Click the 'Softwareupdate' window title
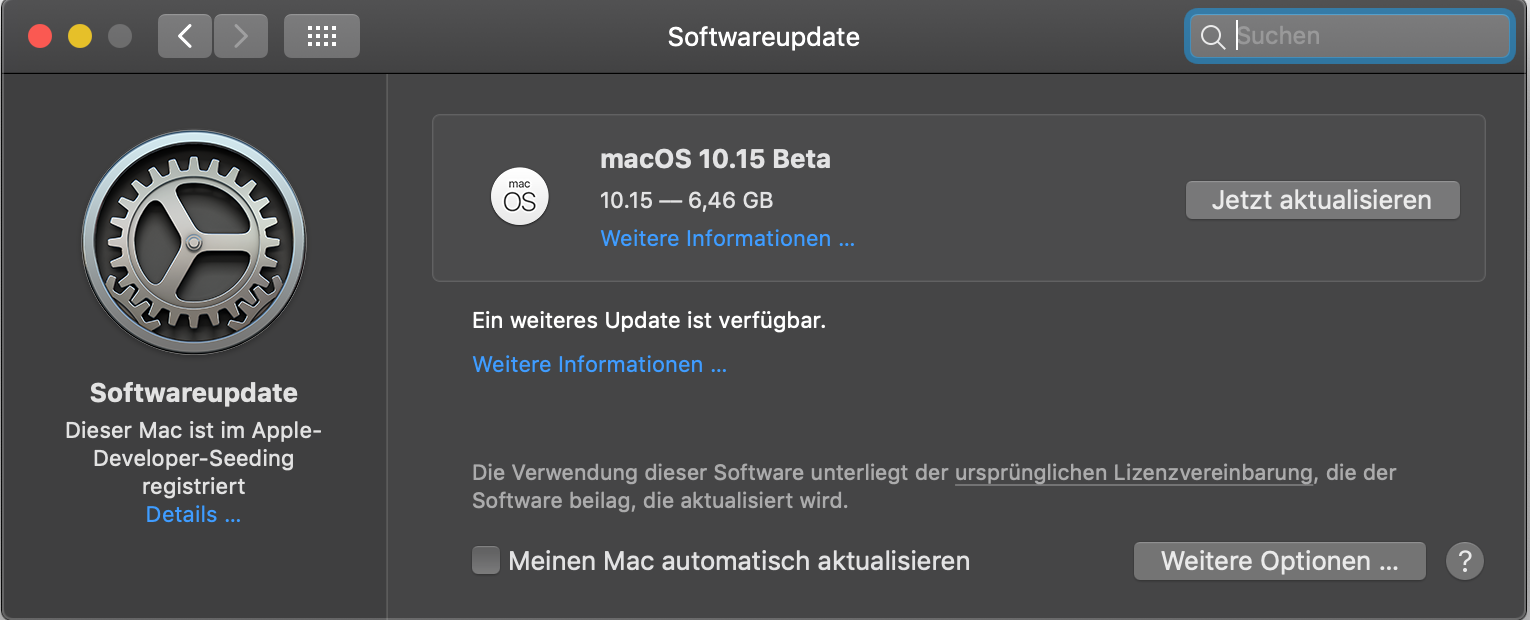 click(763, 37)
